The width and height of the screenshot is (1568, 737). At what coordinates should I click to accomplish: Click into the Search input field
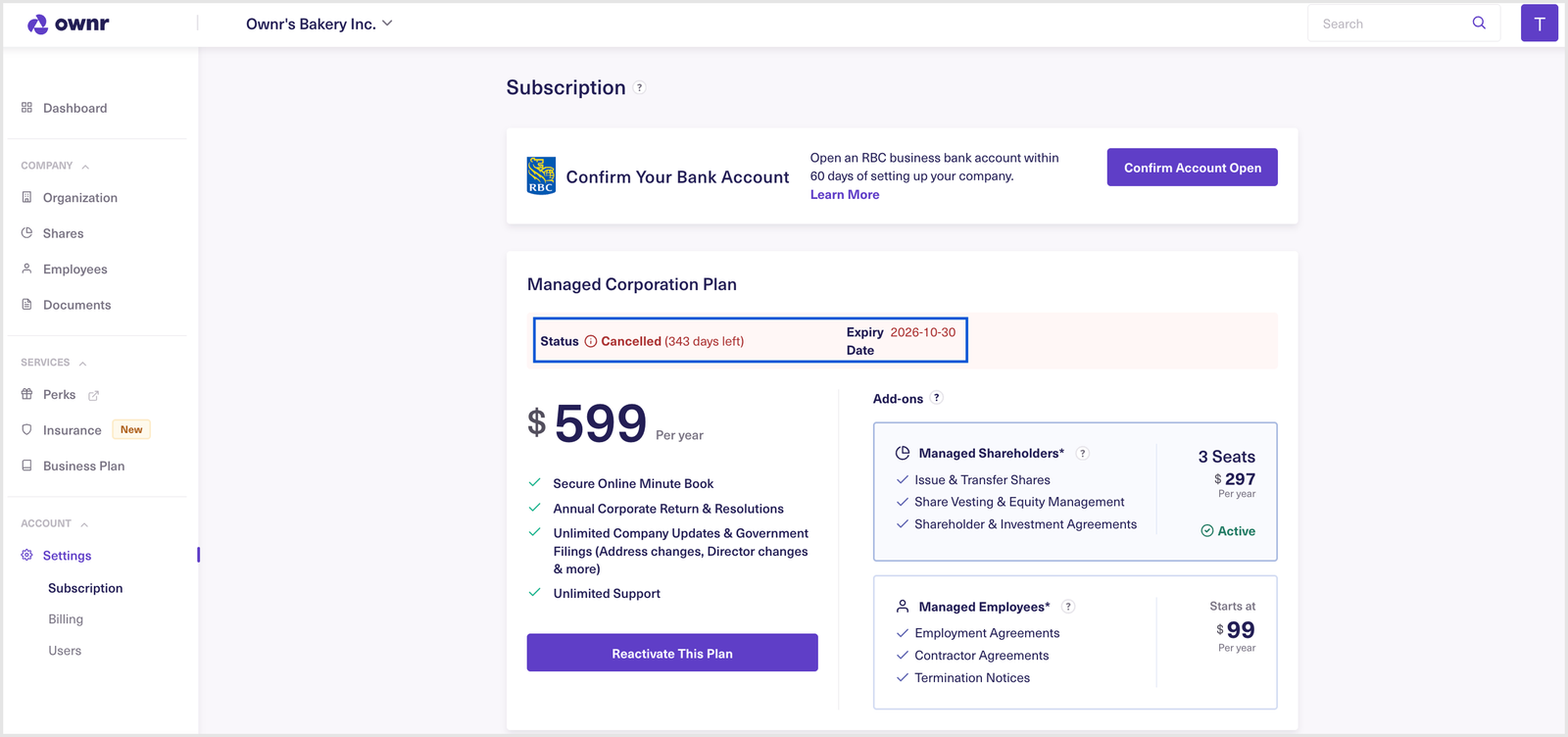coord(1390,24)
